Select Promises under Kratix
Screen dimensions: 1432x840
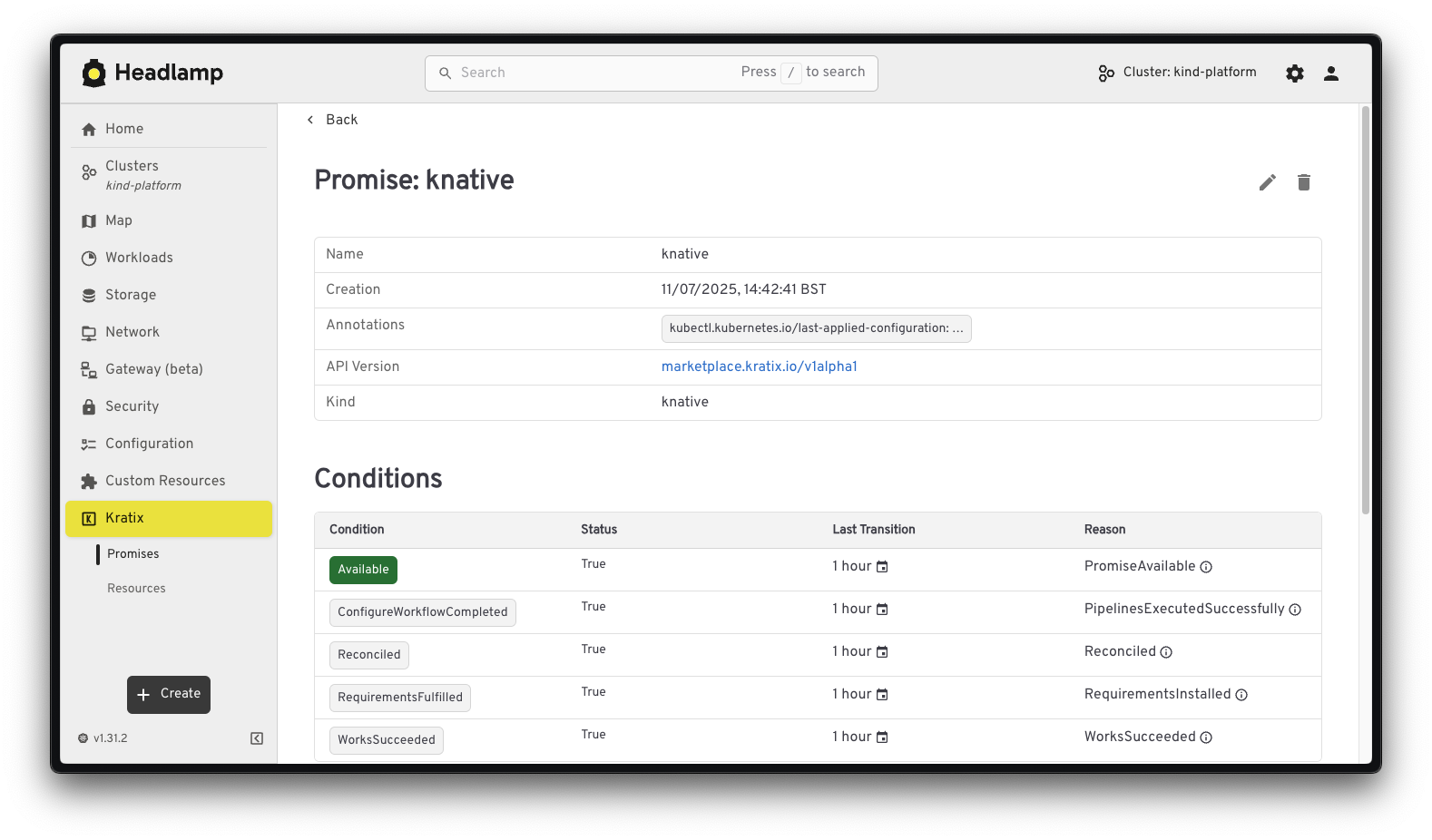coord(133,553)
